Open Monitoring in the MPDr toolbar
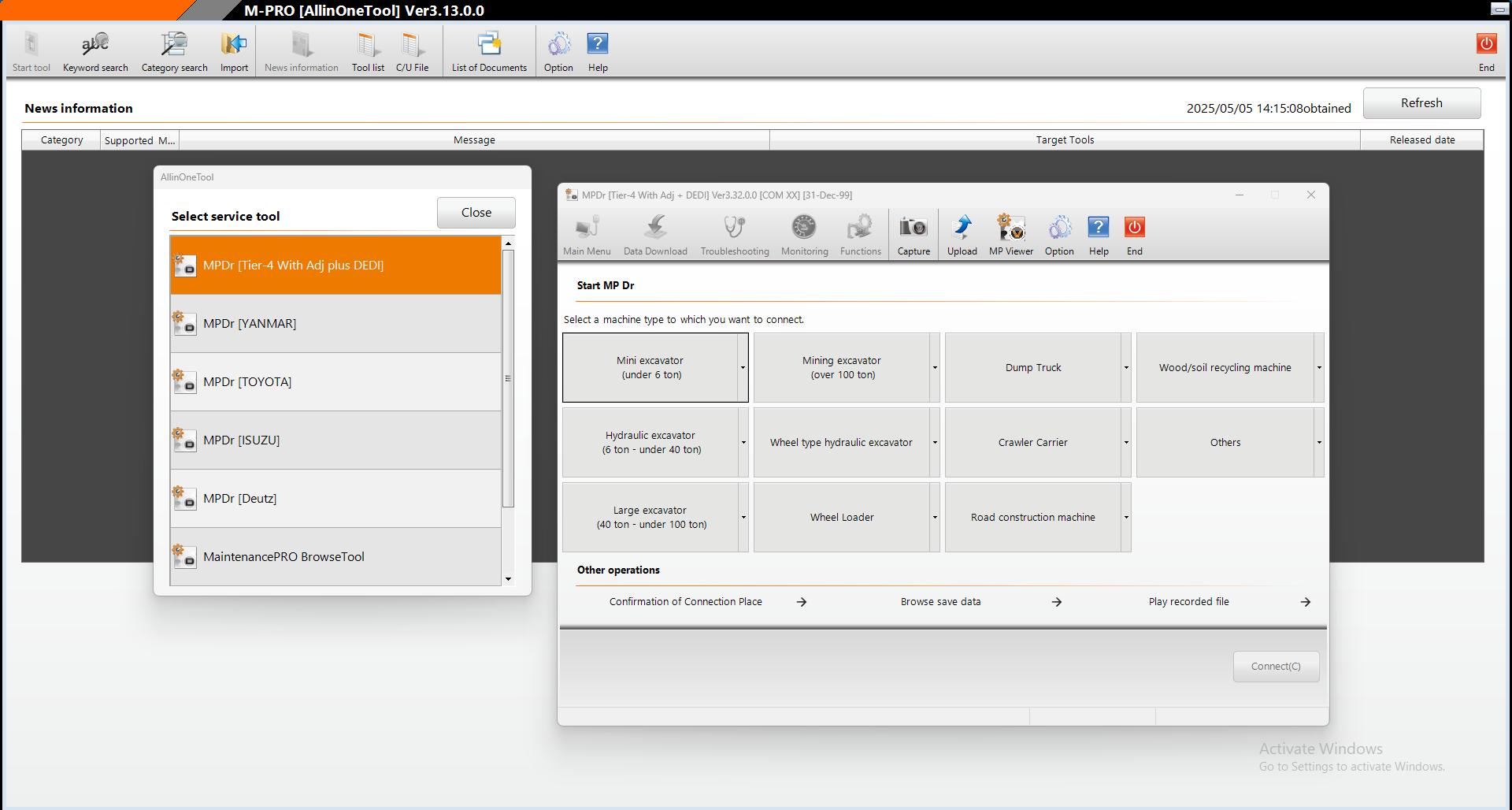The height and width of the screenshot is (810, 1512). [804, 235]
